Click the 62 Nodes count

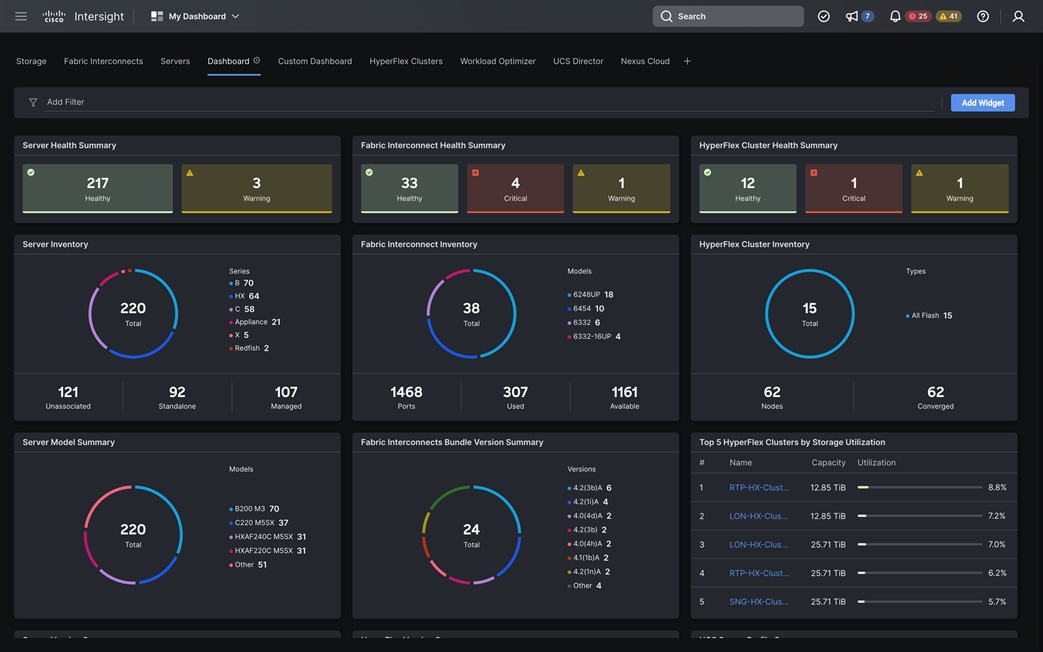(772, 397)
